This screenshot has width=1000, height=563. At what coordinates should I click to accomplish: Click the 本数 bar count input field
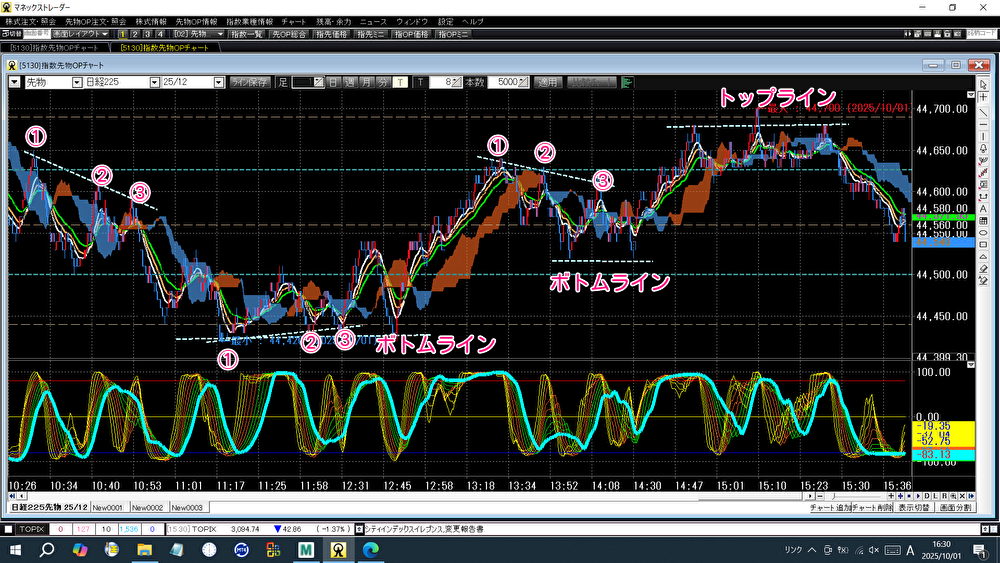click(x=508, y=83)
